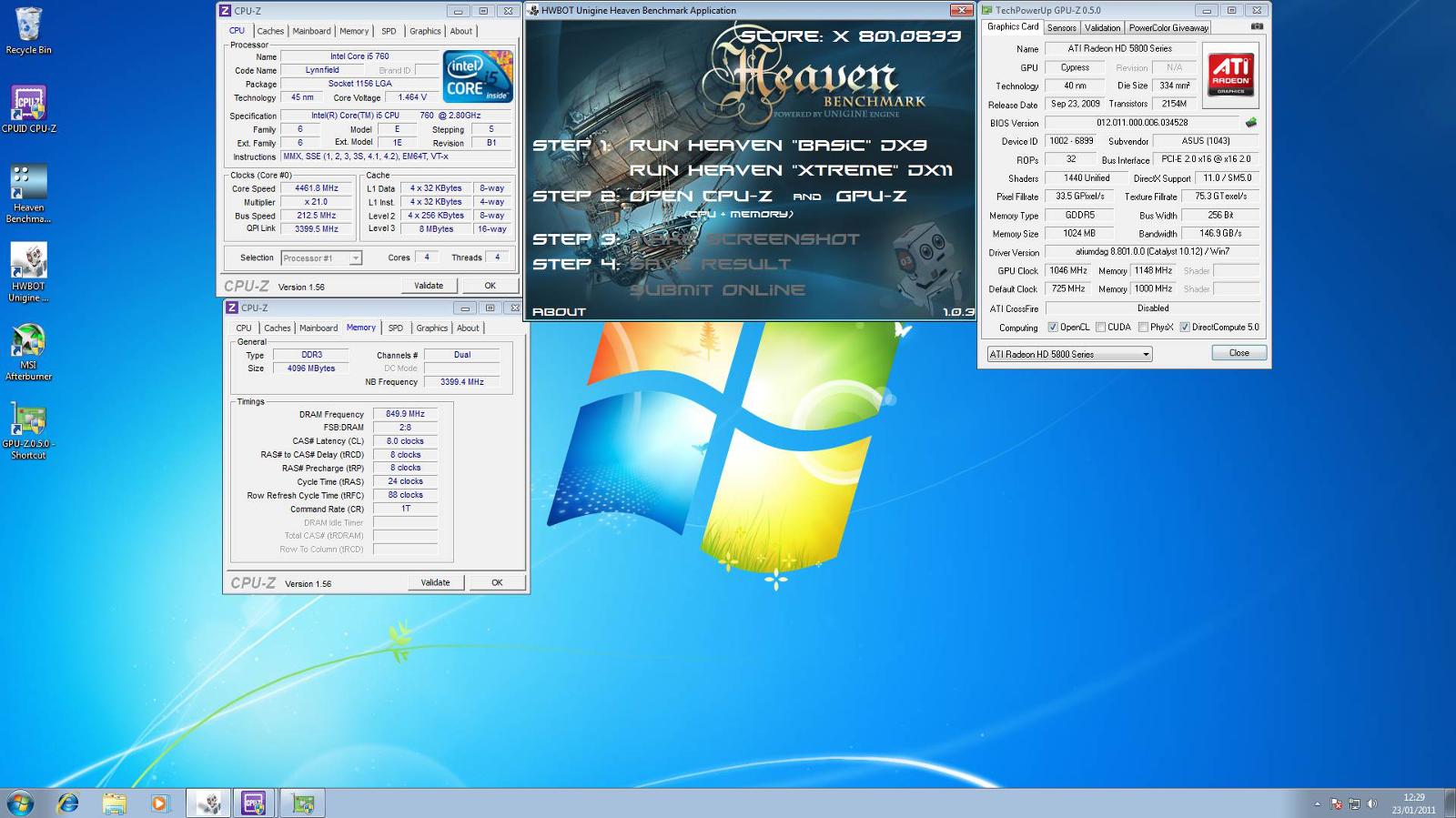Switch to the Caches tab in upper CPU-Z
Image resolution: width=1456 pixels, height=818 pixels.
pyautogui.click(x=270, y=31)
